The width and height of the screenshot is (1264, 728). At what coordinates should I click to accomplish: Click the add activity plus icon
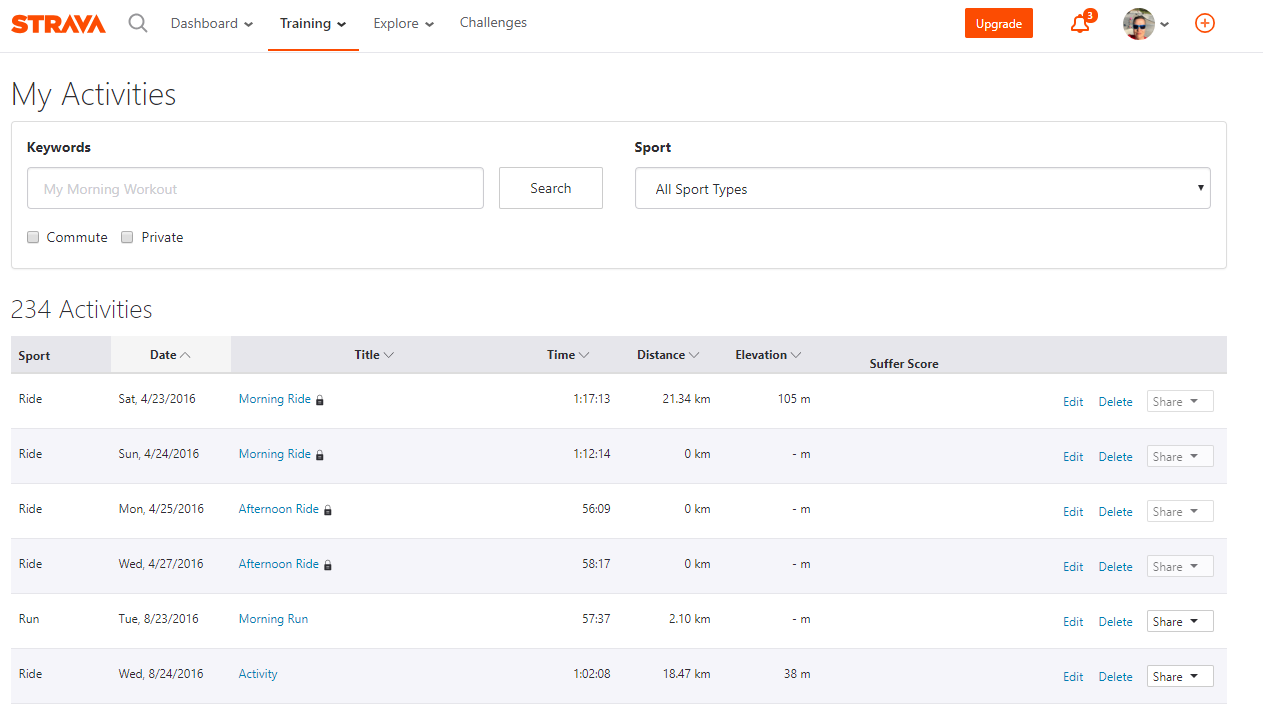tap(1204, 23)
